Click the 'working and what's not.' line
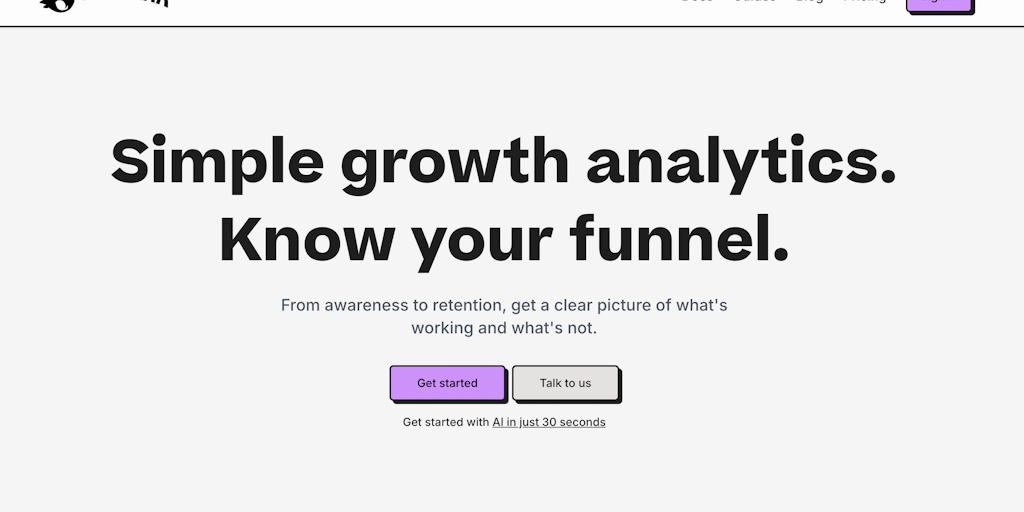This screenshot has height=512, width=1024. pyautogui.click(x=504, y=328)
